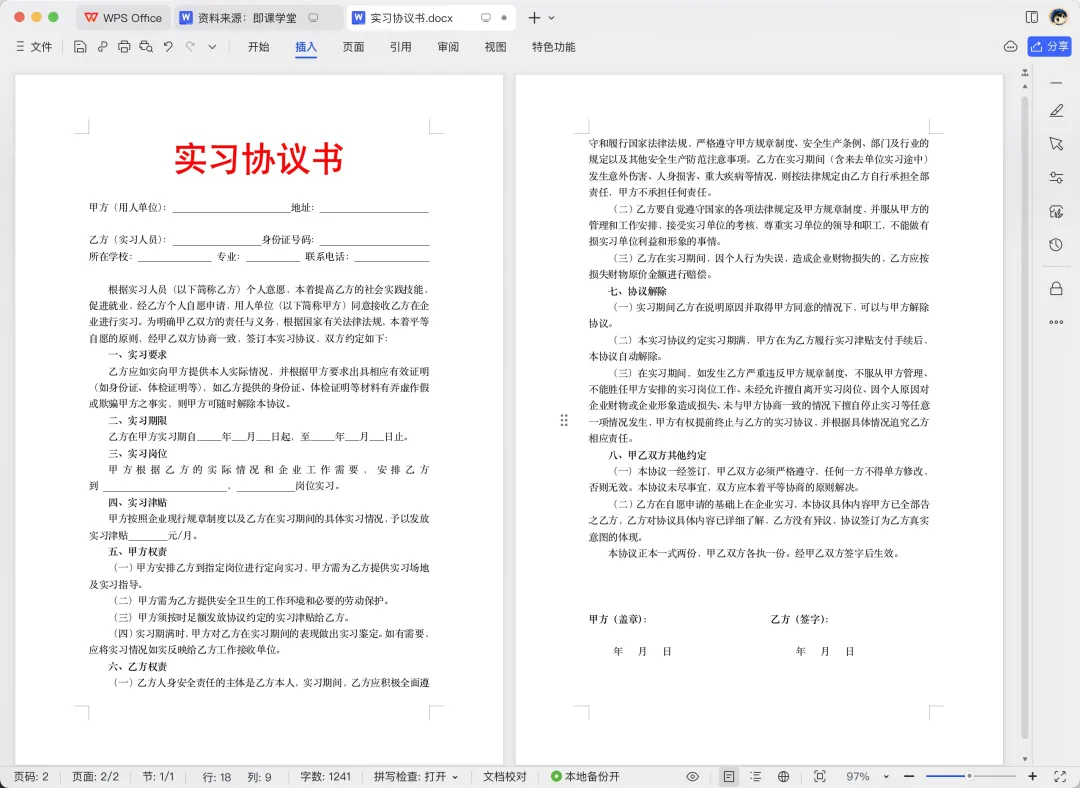This screenshot has width=1080, height=788.
Task: Open the more options ellipsis in sidebar
Action: 1056,322
